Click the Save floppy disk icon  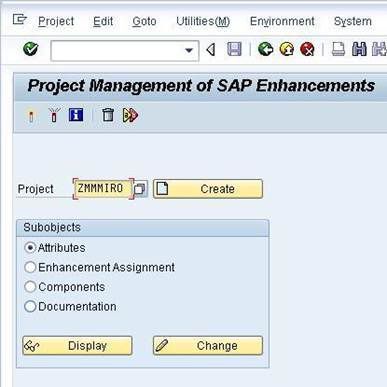coord(234,49)
